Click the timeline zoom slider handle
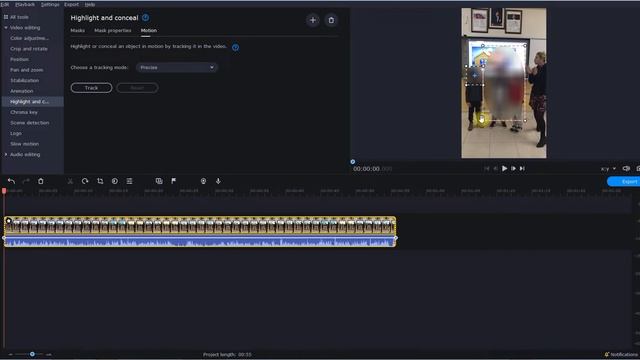Image resolution: width=640 pixels, height=360 pixels. pos(32,354)
